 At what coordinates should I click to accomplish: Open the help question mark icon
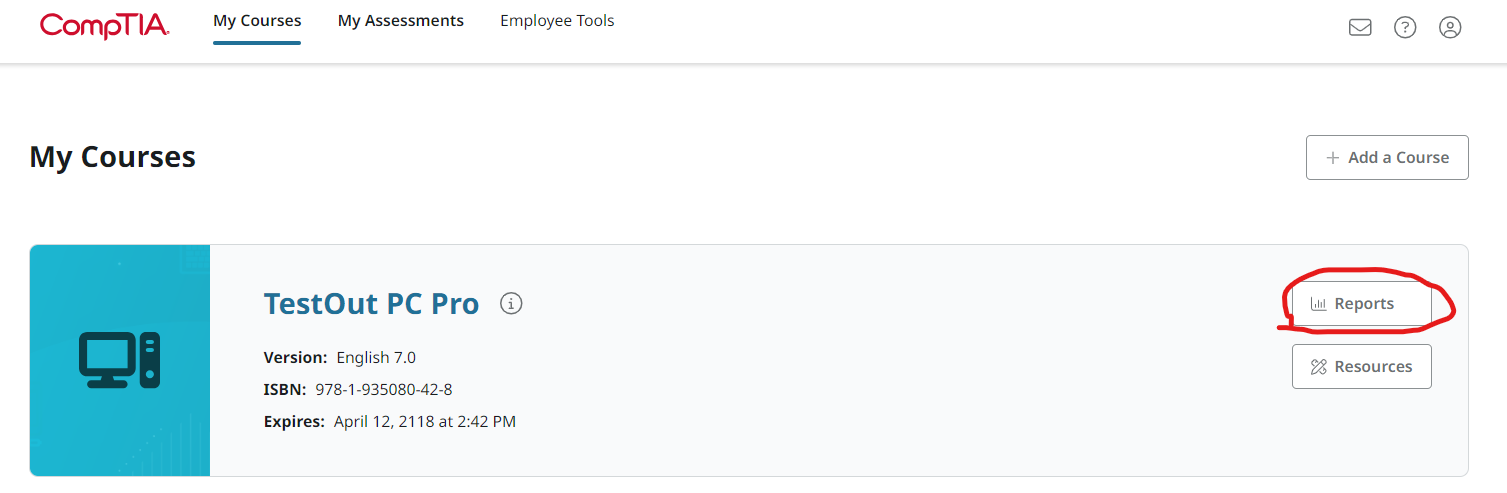[x=1405, y=28]
